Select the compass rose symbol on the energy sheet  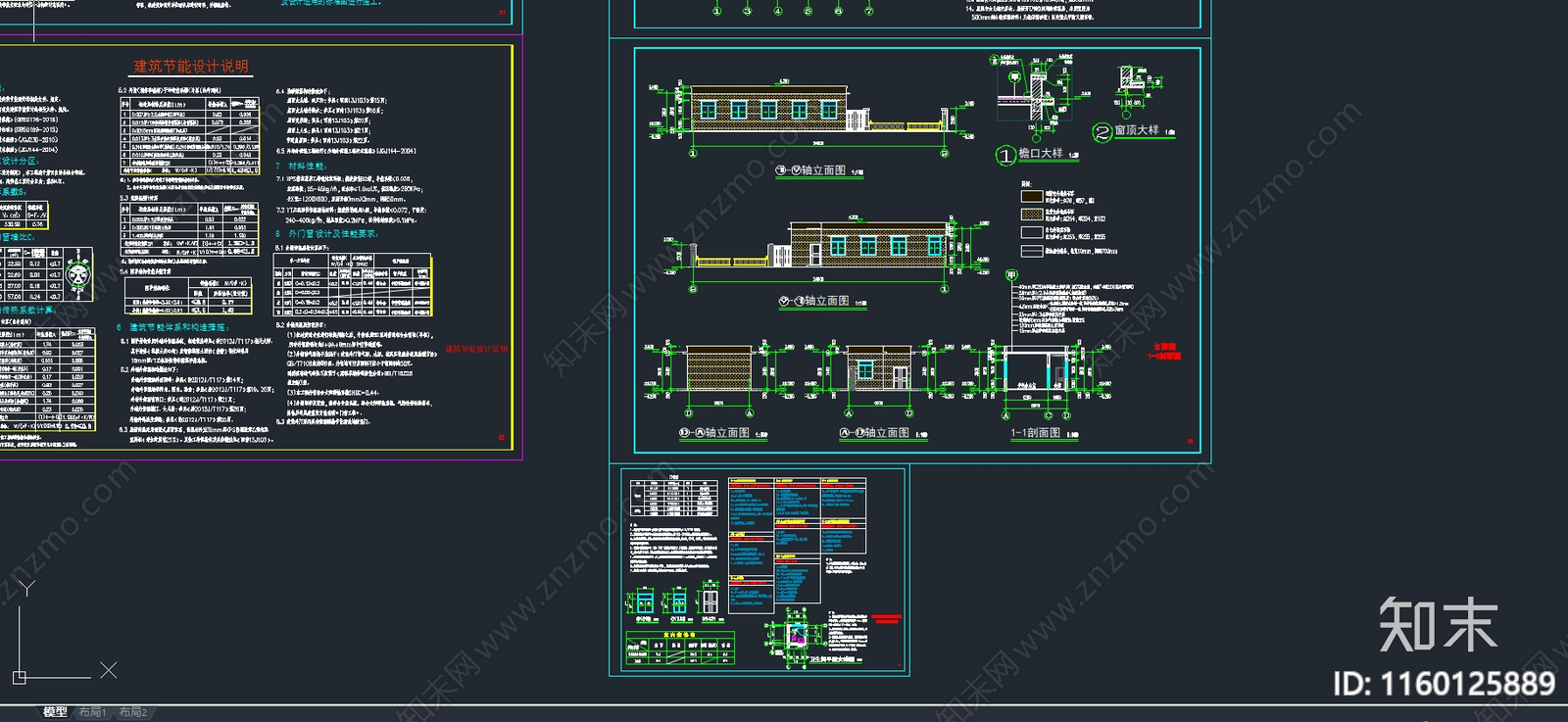(x=78, y=276)
